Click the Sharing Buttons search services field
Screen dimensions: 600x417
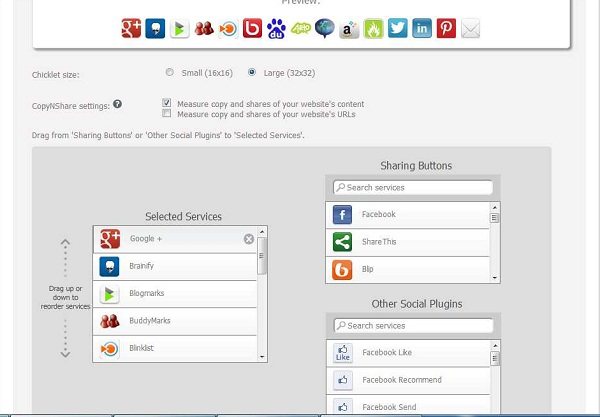click(413, 187)
